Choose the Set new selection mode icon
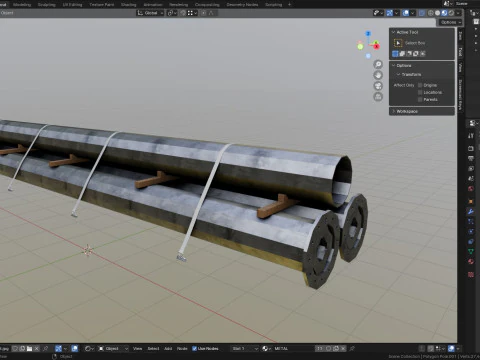Screen dimensions: 480x360 (x=395, y=54)
